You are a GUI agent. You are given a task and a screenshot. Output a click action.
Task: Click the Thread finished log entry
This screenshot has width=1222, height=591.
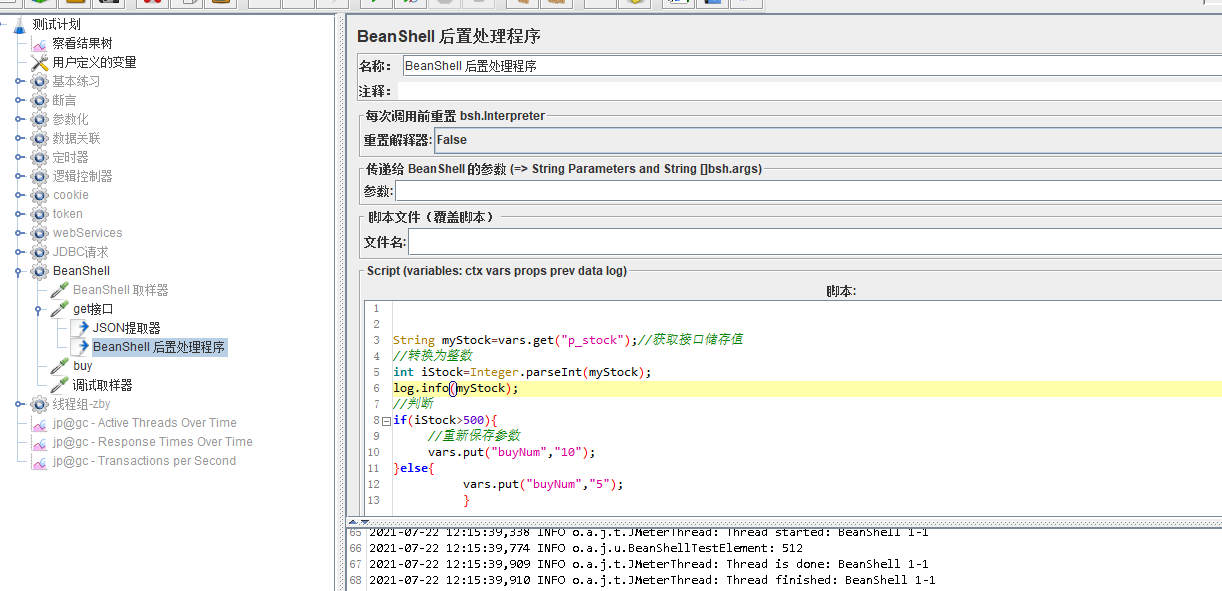[x=652, y=580]
